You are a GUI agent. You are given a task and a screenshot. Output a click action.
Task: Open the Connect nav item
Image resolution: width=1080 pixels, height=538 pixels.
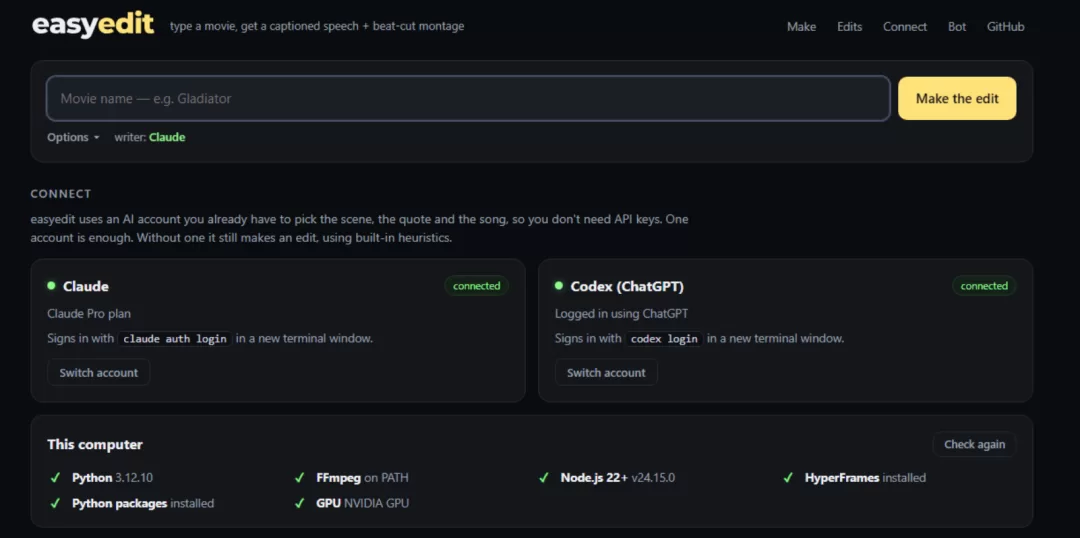pyautogui.click(x=905, y=27)
